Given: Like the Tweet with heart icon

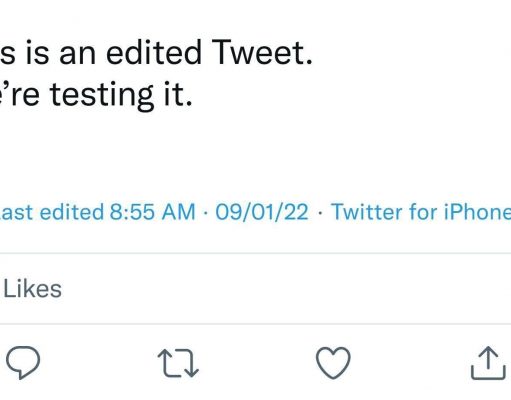Looking at the screenshot, I should point(333,363).
